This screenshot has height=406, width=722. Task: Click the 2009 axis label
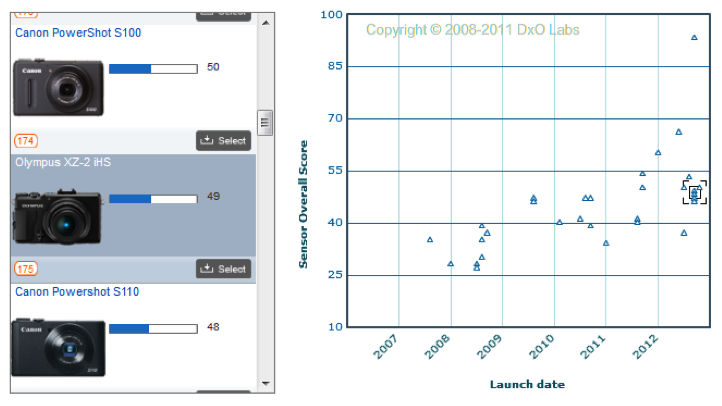point(489,348)
